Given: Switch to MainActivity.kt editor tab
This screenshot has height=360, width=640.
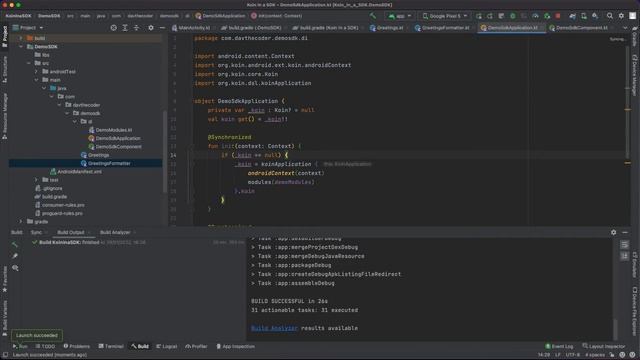Looking at the screenshot, I should coord(191,28).
